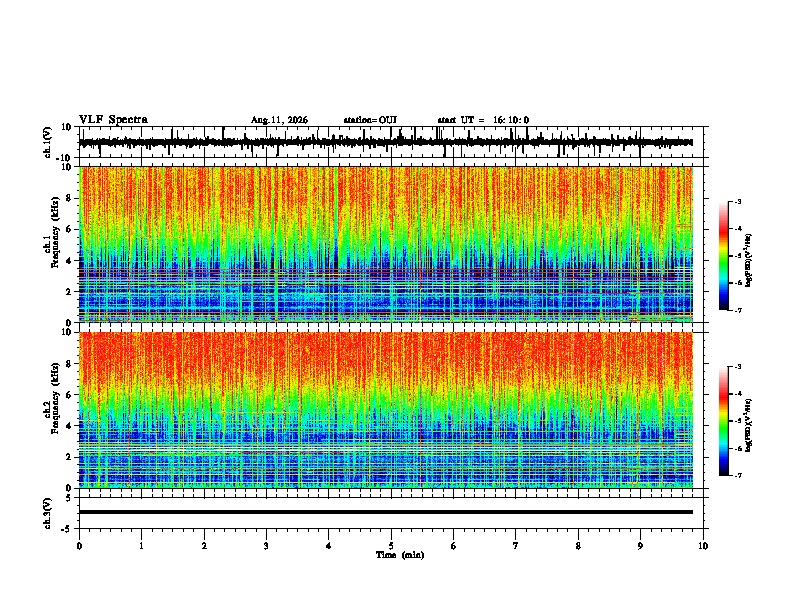Click time axis tick label "5"

pyautogui.click(x=391, y=546)
